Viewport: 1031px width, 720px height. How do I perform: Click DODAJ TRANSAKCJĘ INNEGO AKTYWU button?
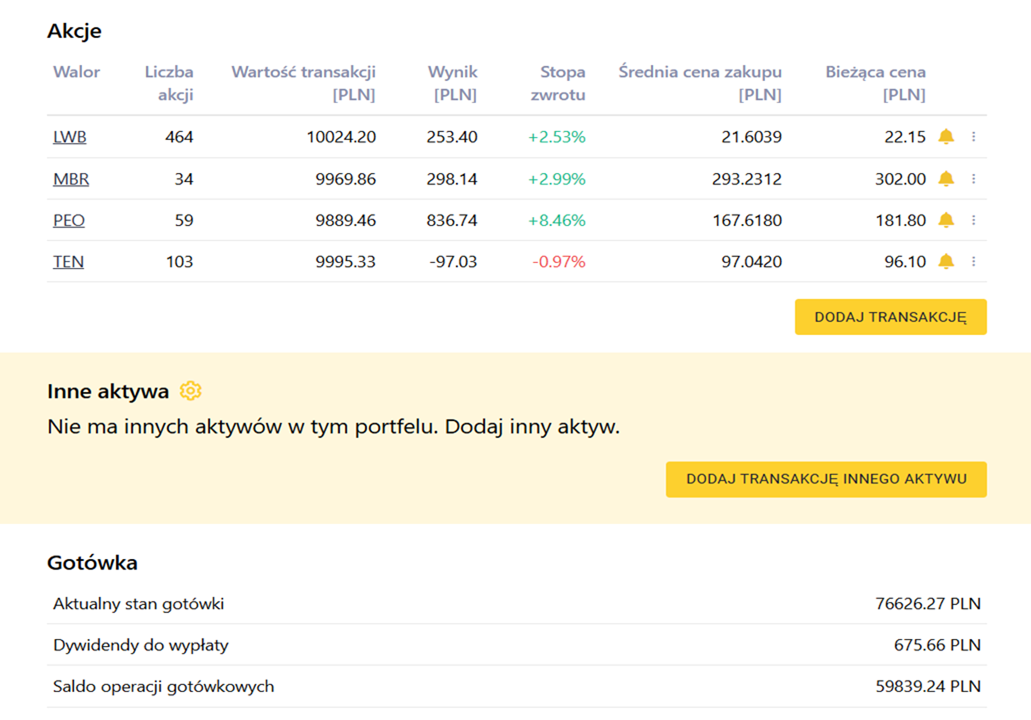(826, 479)
